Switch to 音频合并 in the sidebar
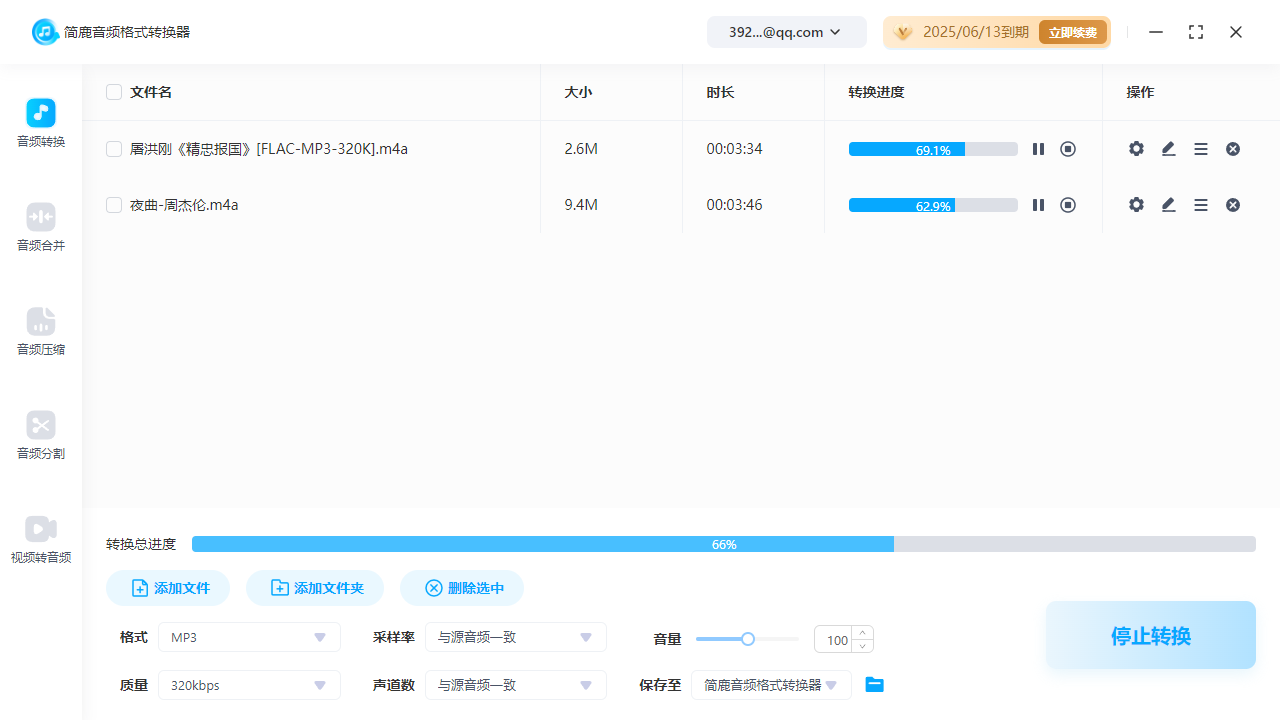Screen dimensions: 1280x720 [41, 228]
